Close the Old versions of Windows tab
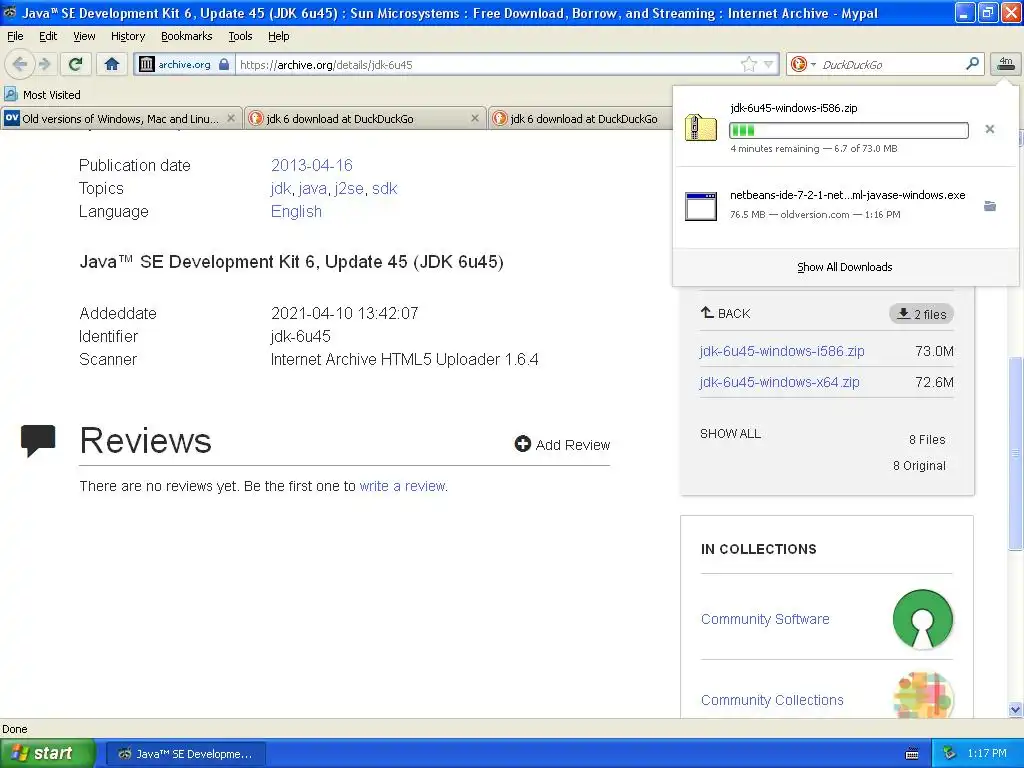Screen dimensions: 1024x768 point(231,118)
